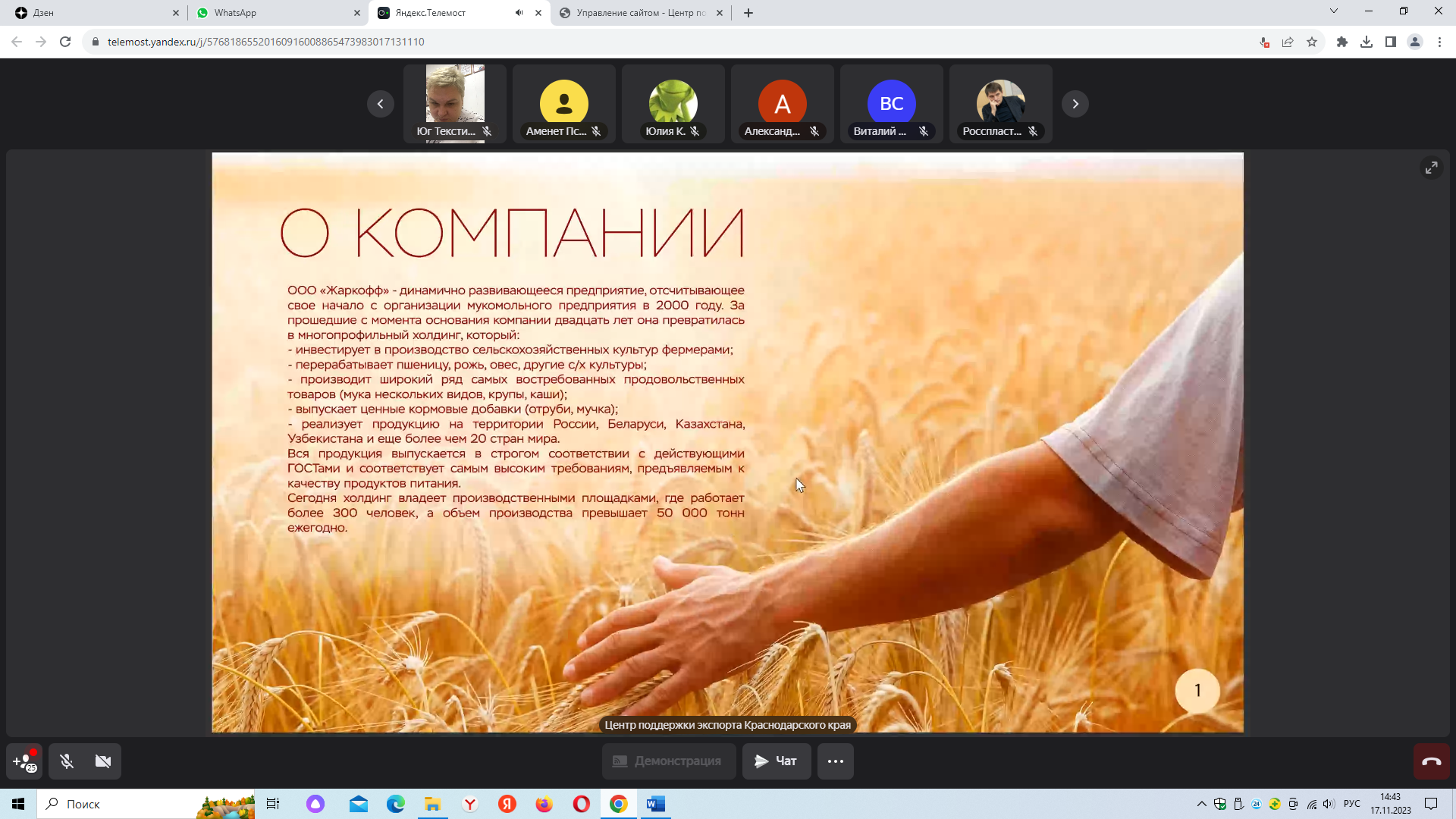Open a new browser tab
The height and width of the screenshot is (819, 1456).
pyautogui.click(x=748, y=13)
